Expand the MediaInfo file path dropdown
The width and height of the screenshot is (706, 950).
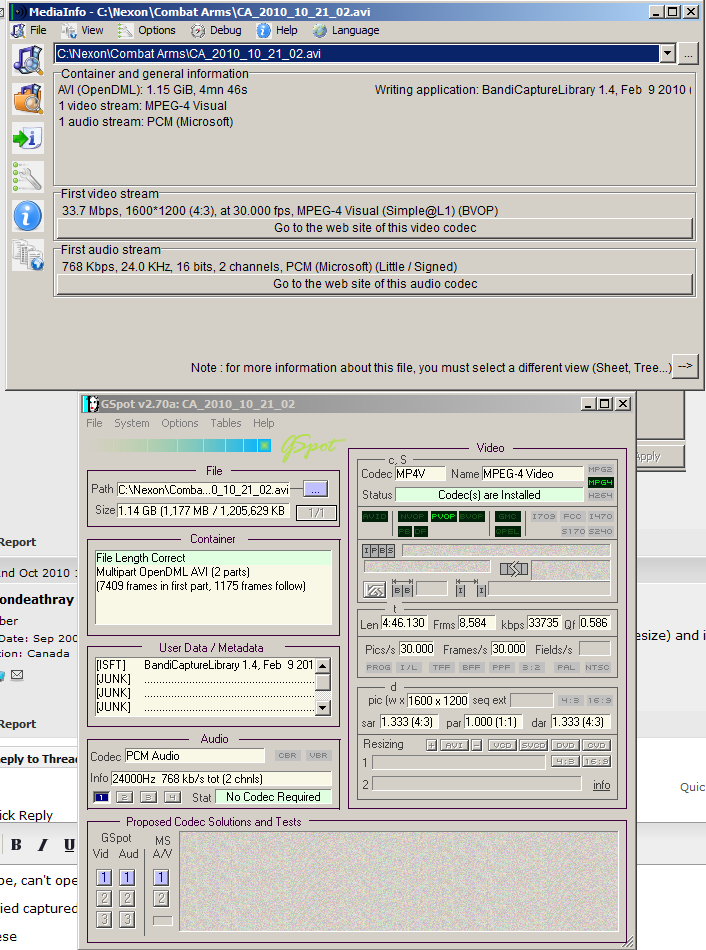pyautogui.click(x=667, y=53)
